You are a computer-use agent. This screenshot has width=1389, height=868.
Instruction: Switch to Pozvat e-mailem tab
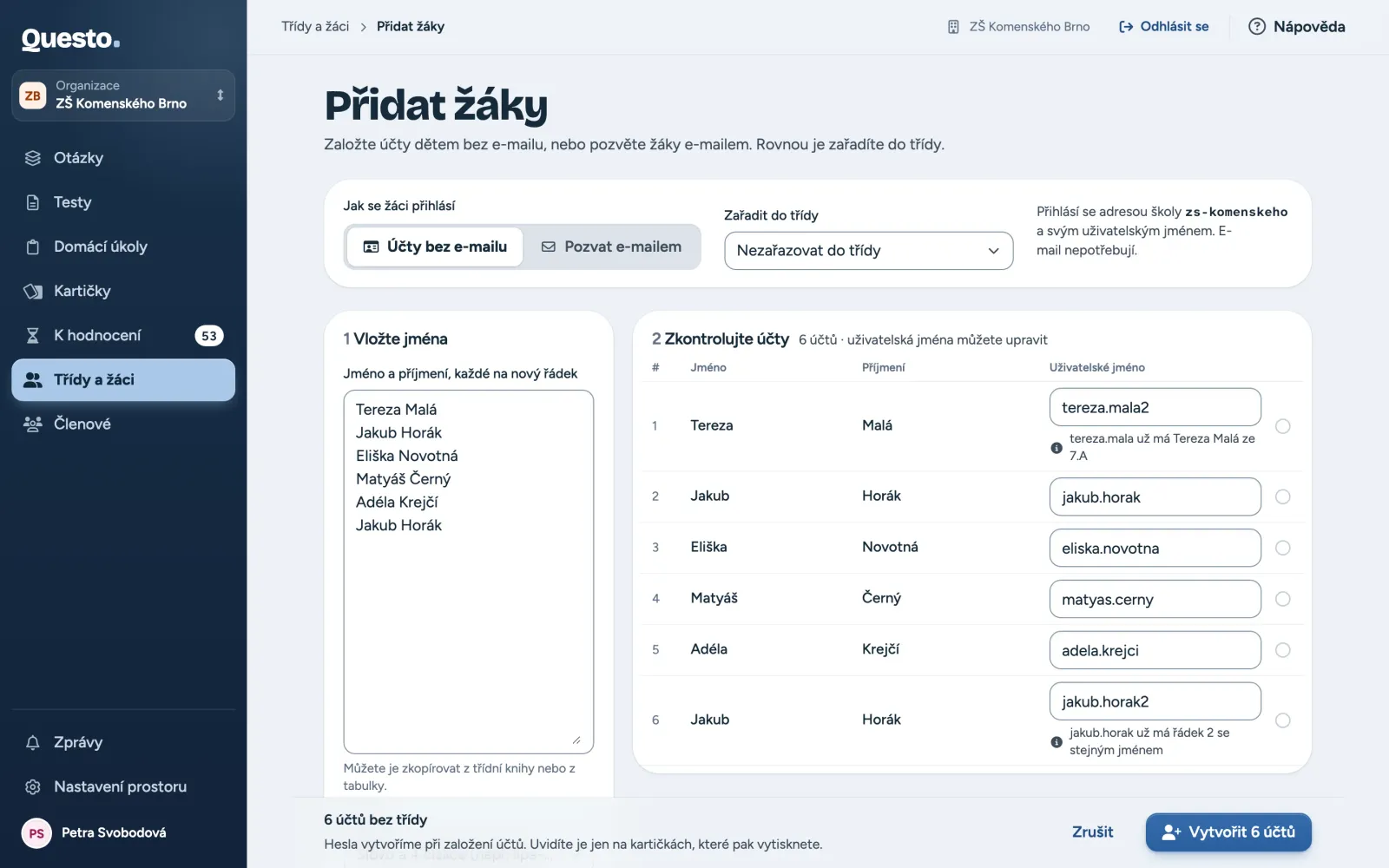click(x=612, y=247)
